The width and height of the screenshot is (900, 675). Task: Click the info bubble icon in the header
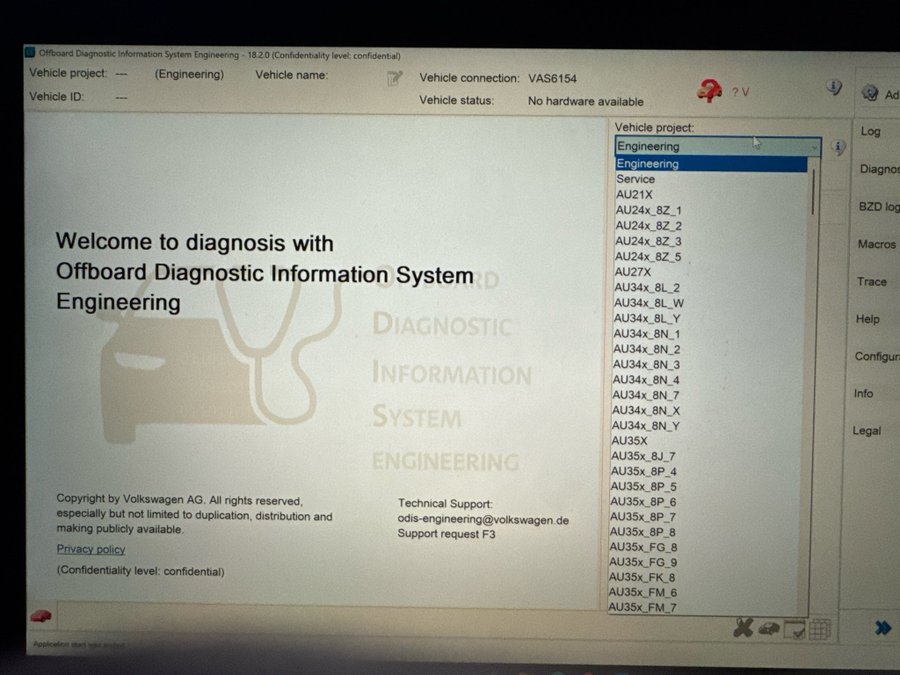[x=834, y=88]
